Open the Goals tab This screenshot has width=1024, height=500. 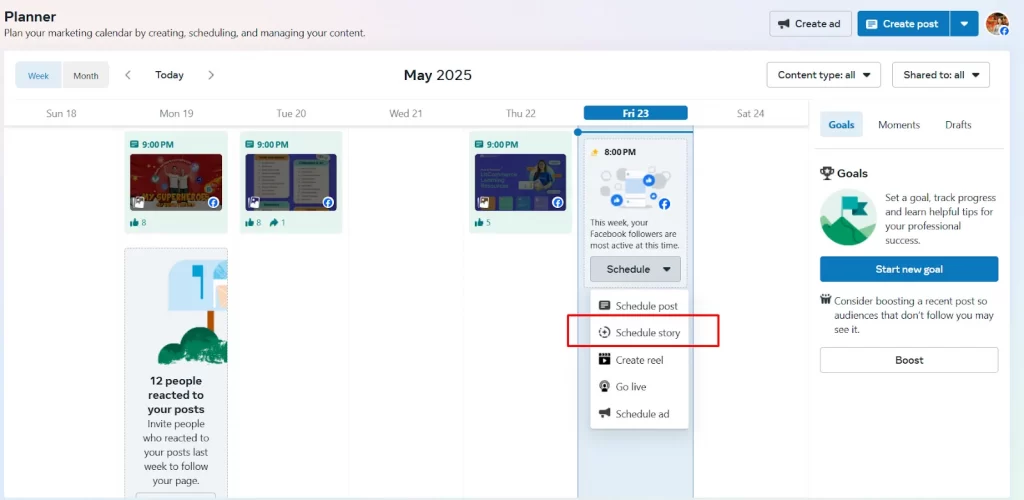pos(841,125)
